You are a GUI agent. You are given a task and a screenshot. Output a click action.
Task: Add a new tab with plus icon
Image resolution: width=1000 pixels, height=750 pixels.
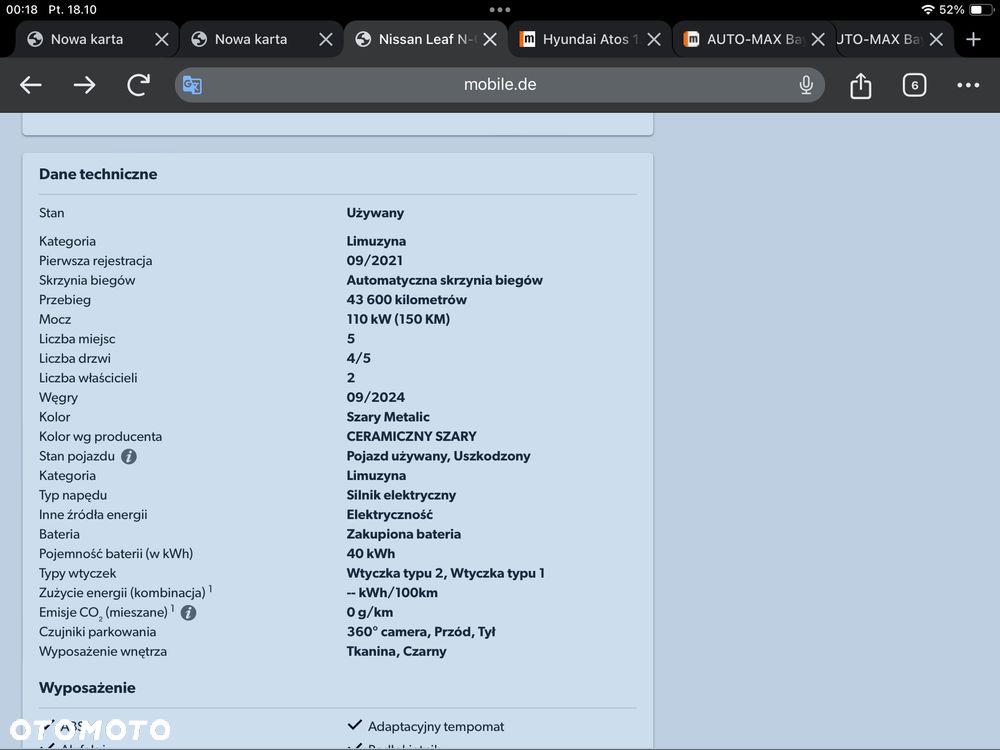click(x=973, y=40)
